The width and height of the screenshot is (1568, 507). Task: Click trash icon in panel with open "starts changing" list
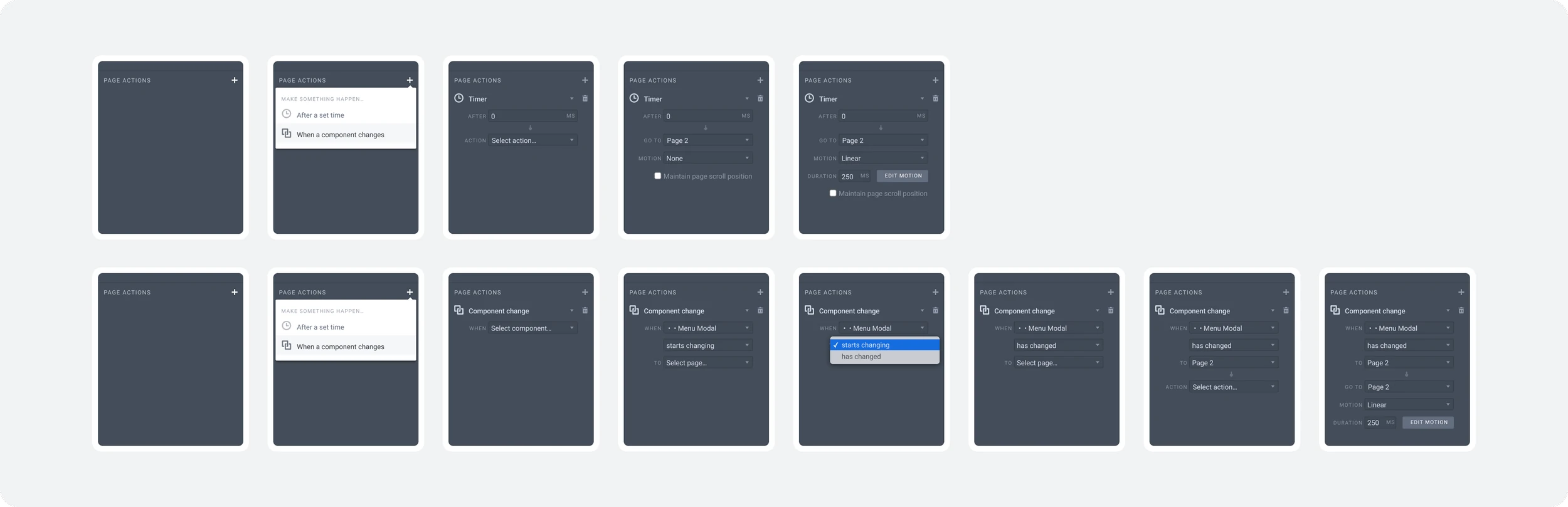coord(936,310)
